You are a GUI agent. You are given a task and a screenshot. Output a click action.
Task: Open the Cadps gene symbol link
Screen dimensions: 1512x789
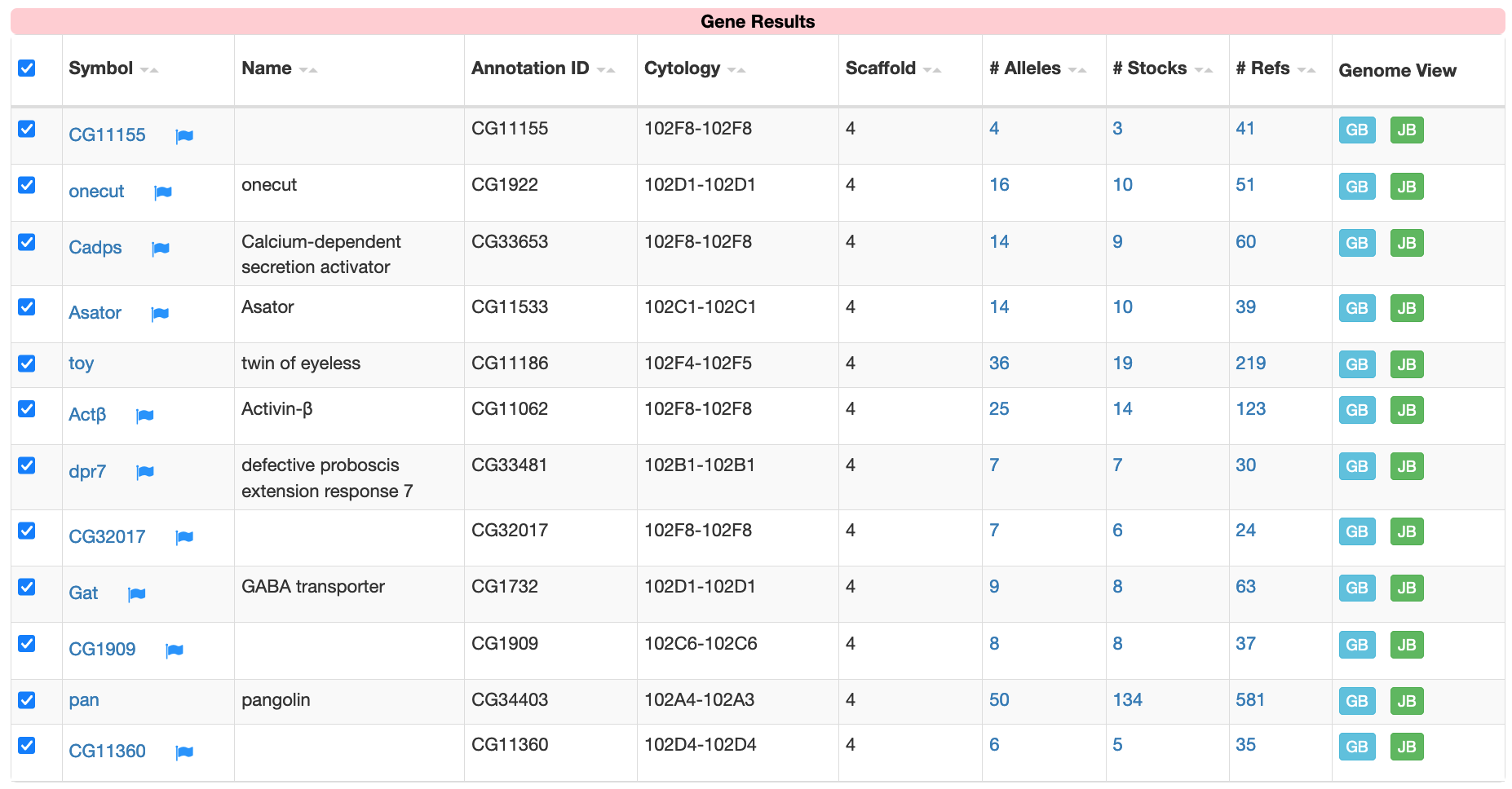click(95, 248)
